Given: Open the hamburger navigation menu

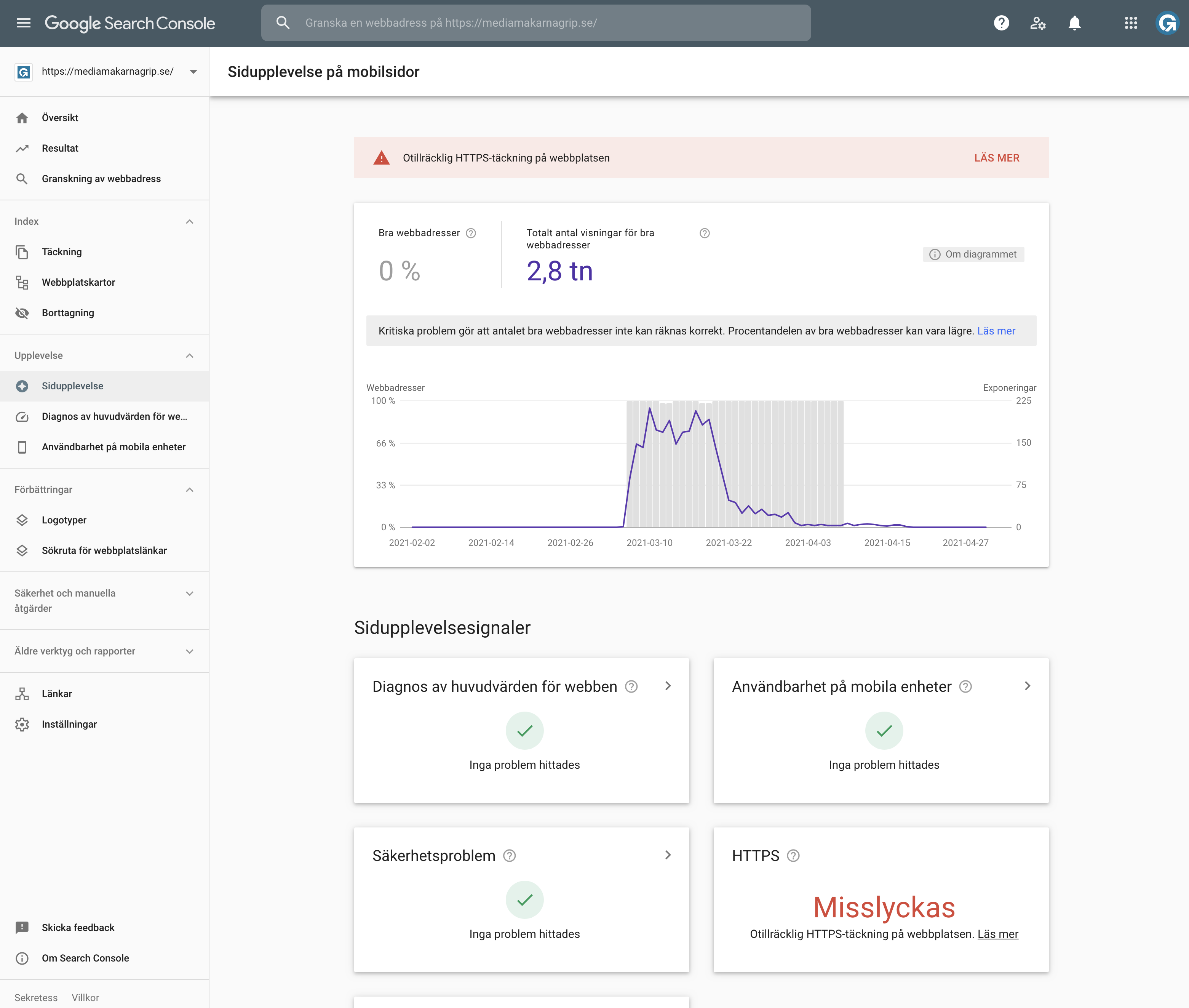Looking at the screenshot, I should tap(24, 23).
